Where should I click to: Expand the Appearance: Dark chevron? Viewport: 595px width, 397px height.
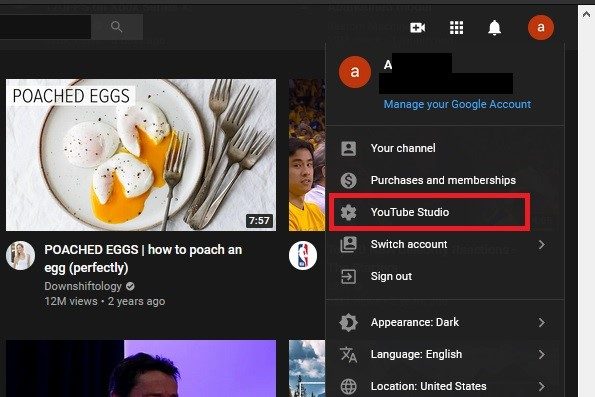pyautogui.click(x=541, y=323)
